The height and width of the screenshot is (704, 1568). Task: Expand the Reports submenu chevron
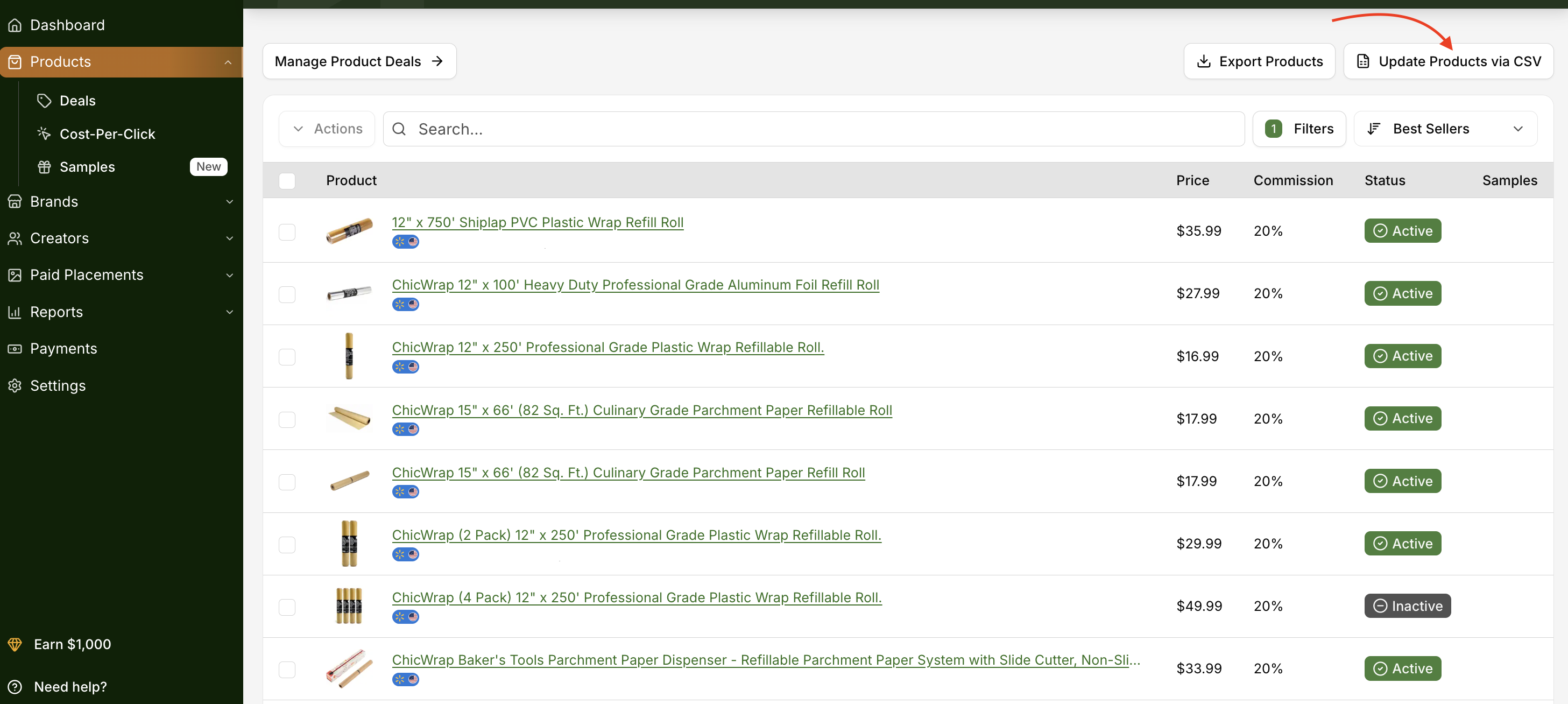pos(229,312)
